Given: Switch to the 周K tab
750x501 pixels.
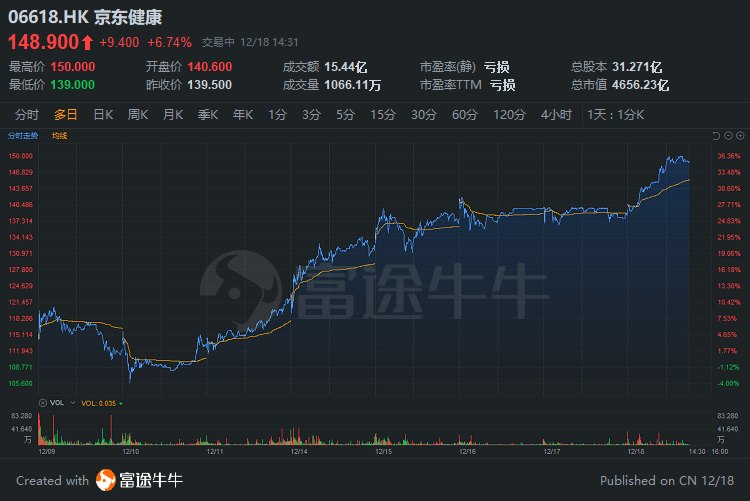Looking at the screenshot, I should (138, 115).
